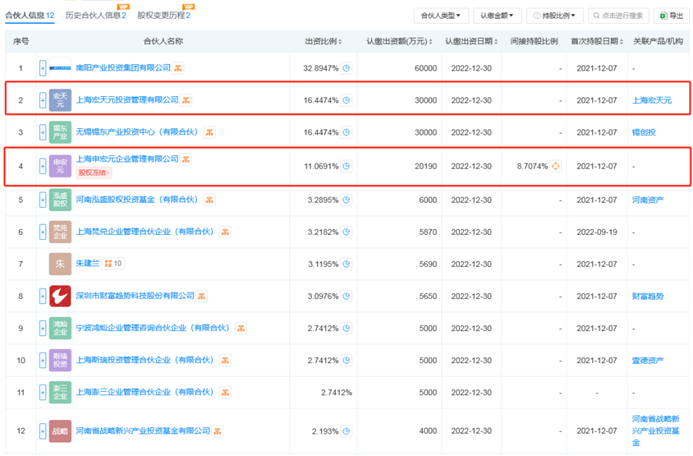Open equity chart icon beside 河南省战略新兴产业投资基金有限公司

217,431
